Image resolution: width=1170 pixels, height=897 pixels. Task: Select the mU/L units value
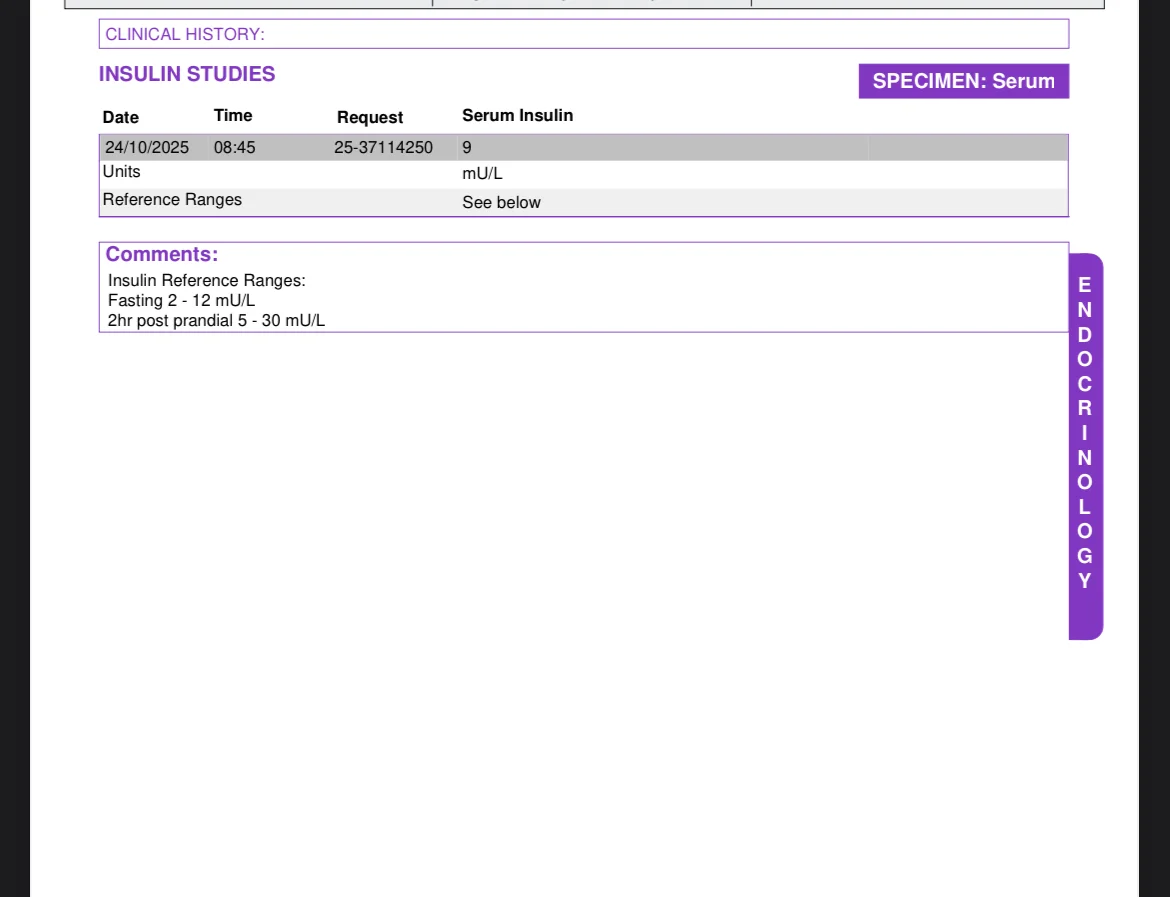click(483, 174)
